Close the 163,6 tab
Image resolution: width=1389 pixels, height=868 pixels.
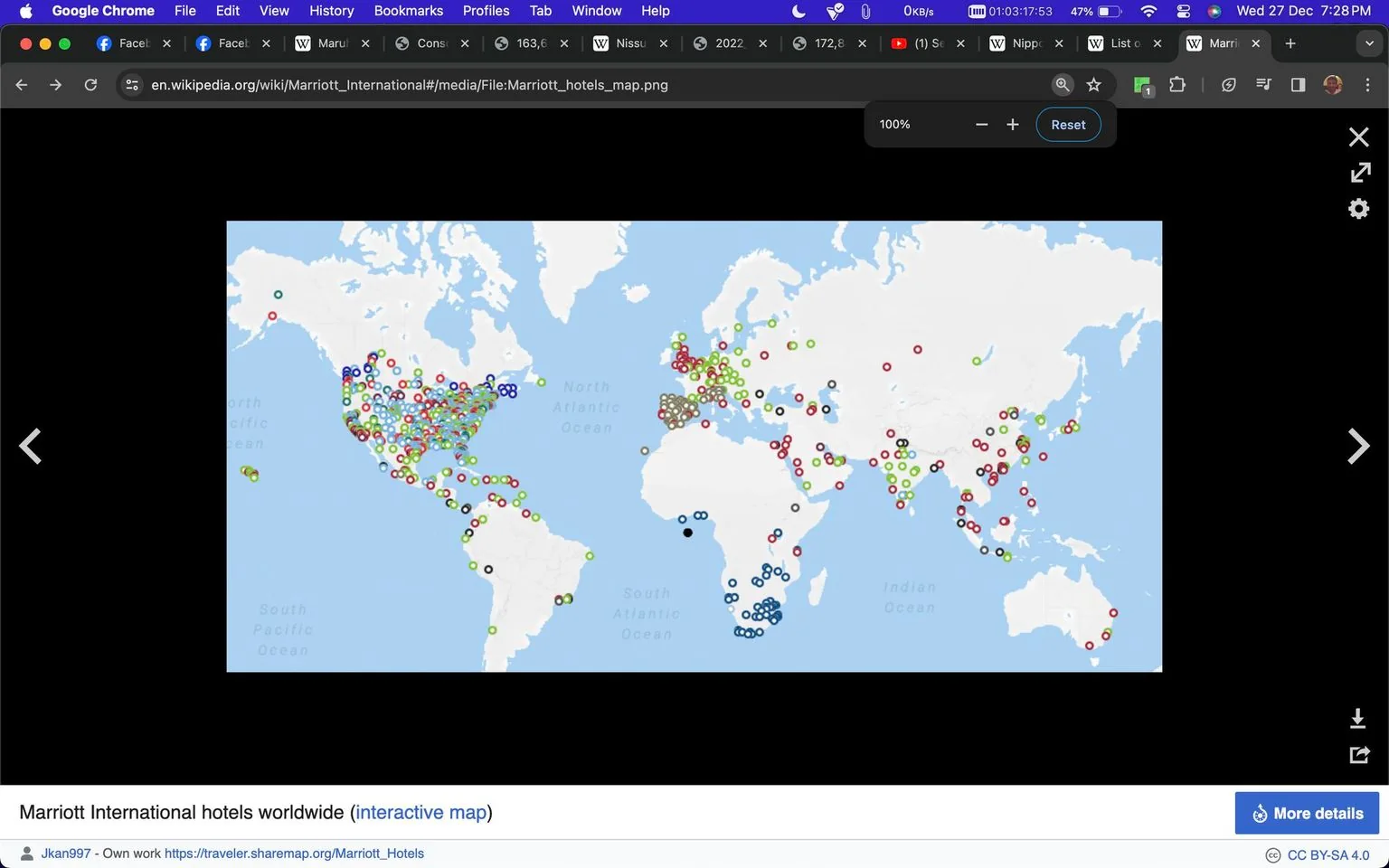[563, 43]
